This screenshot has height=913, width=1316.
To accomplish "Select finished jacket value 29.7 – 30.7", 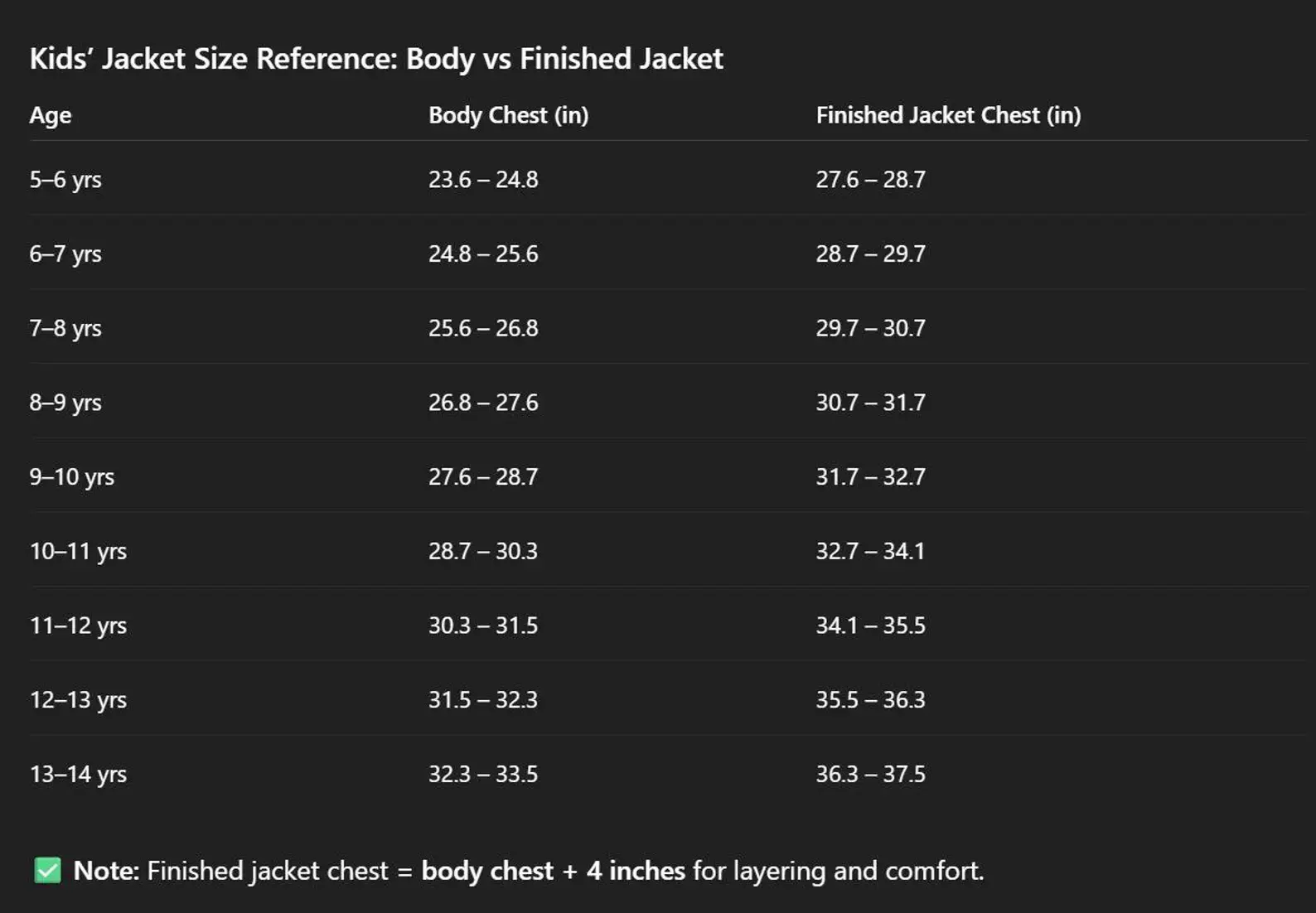I will 870,328.
